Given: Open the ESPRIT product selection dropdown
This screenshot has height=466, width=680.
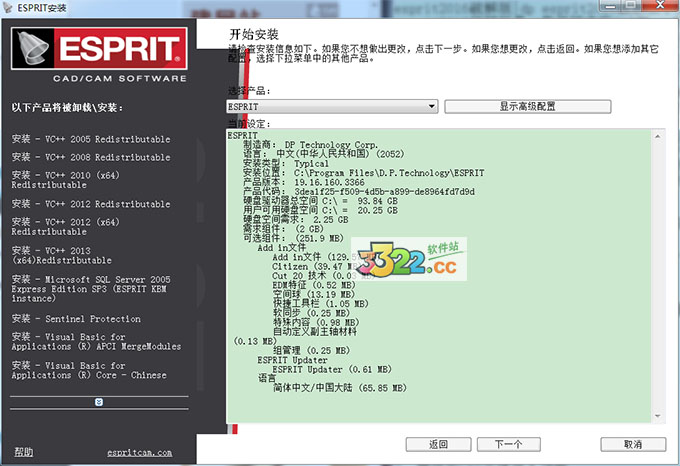Looking at the screenshot, I should [332, 107].
